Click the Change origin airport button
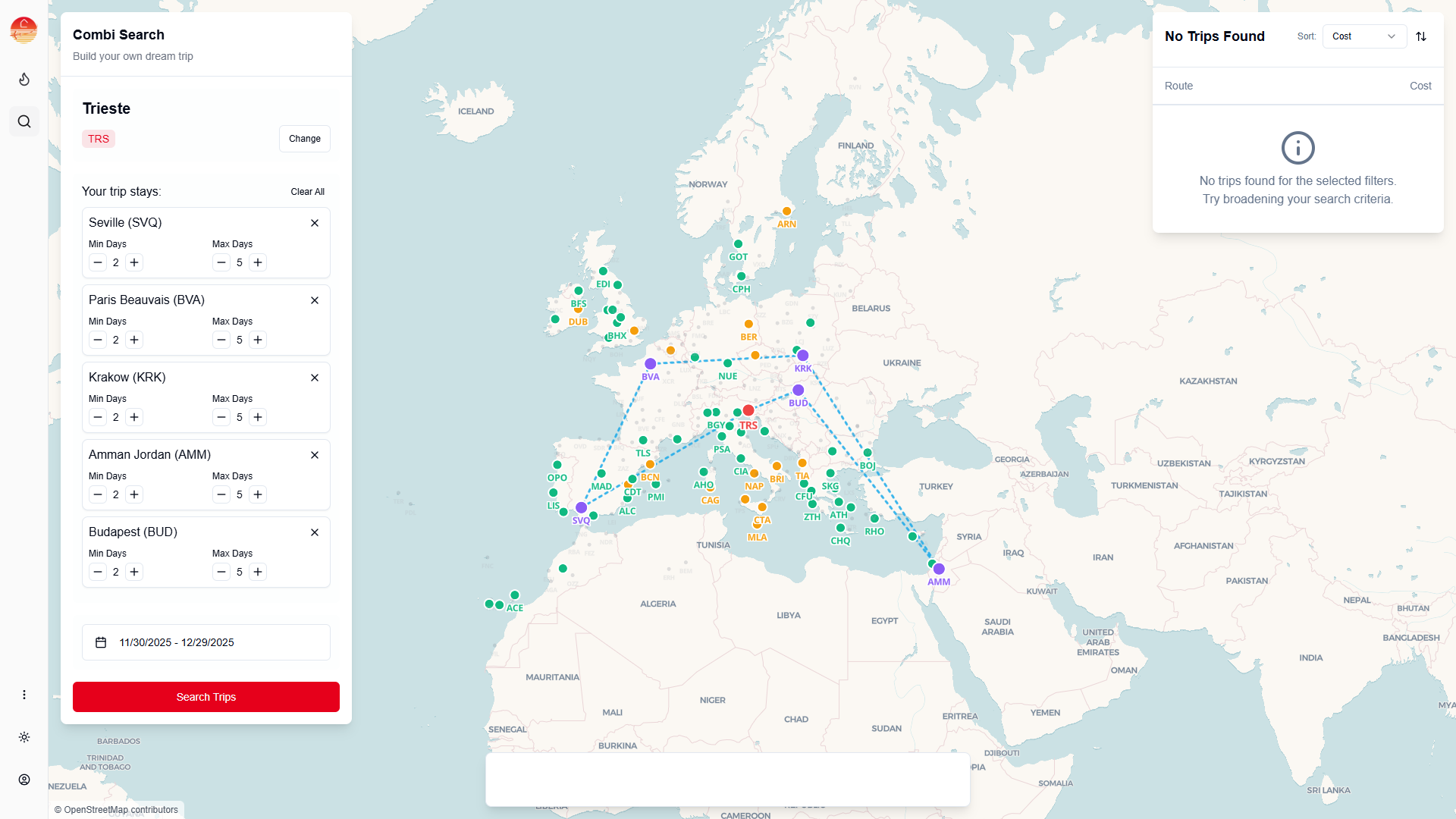Image resolution: width=1456 pixels, height=819 pixels. point(305,139)
